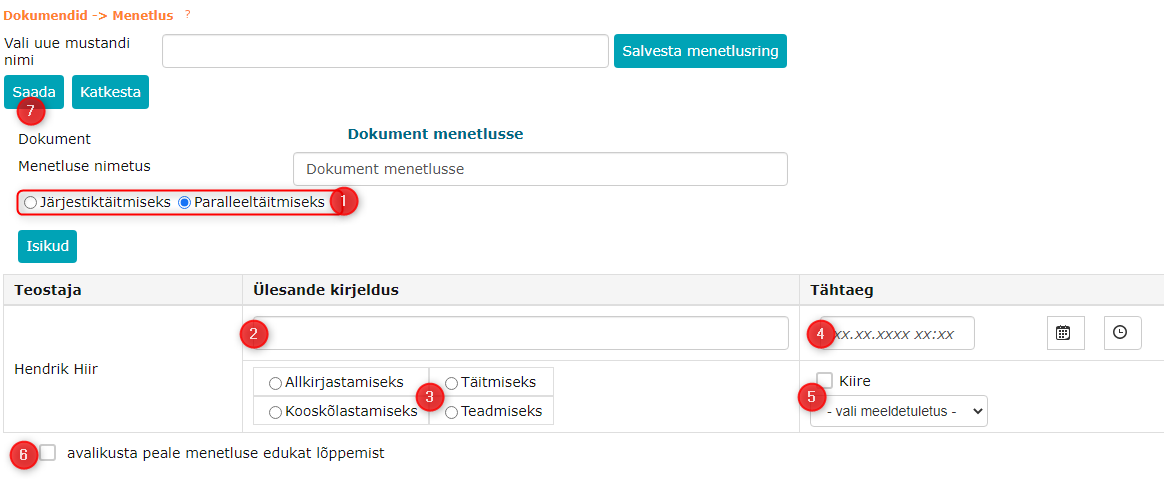Focus the Vali uue mustandi nimi field
This screenshot has height=489, width=1164.
coord(385,51)
